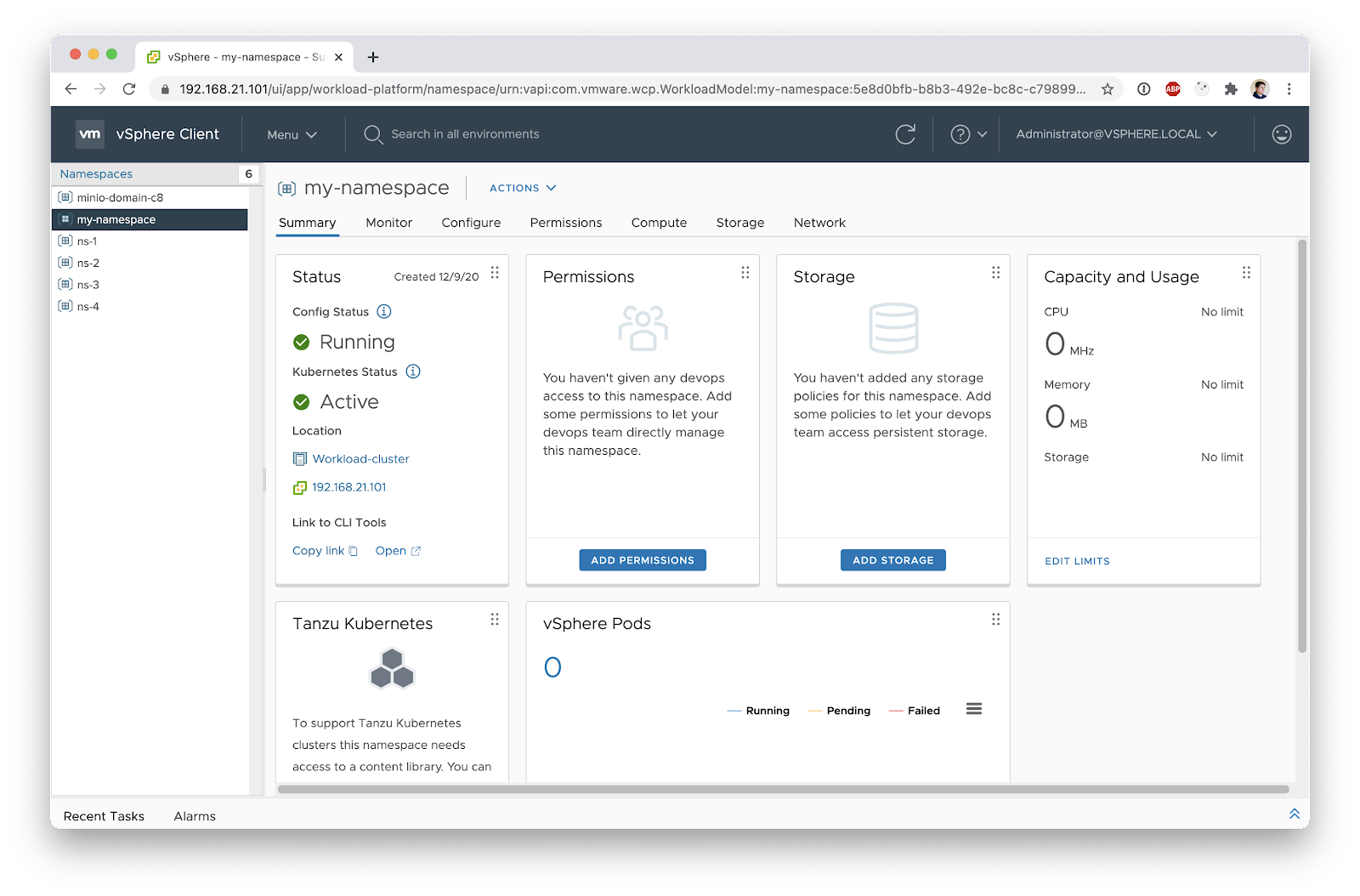Bookmark page with star icon
This screenshot has height=896, width=1360.
[1108, 89]
